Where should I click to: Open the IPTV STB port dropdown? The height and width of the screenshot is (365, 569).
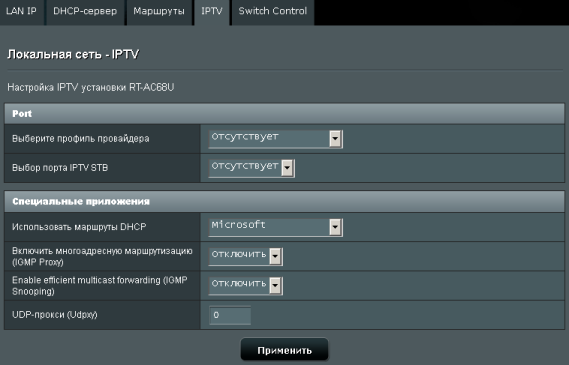tap(251, 168)
